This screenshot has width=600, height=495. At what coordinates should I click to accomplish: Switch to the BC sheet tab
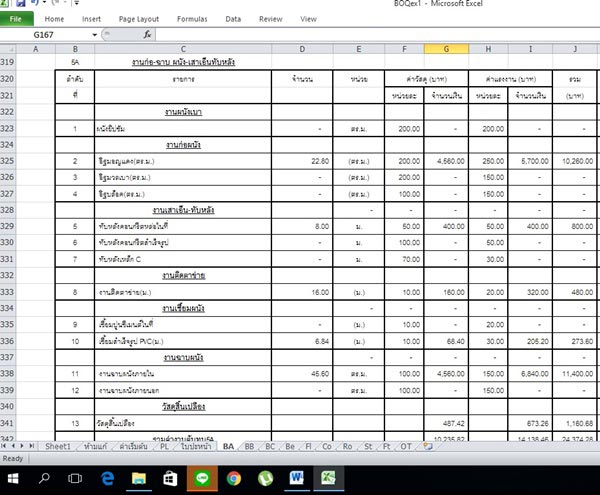[x=270, y=446]
